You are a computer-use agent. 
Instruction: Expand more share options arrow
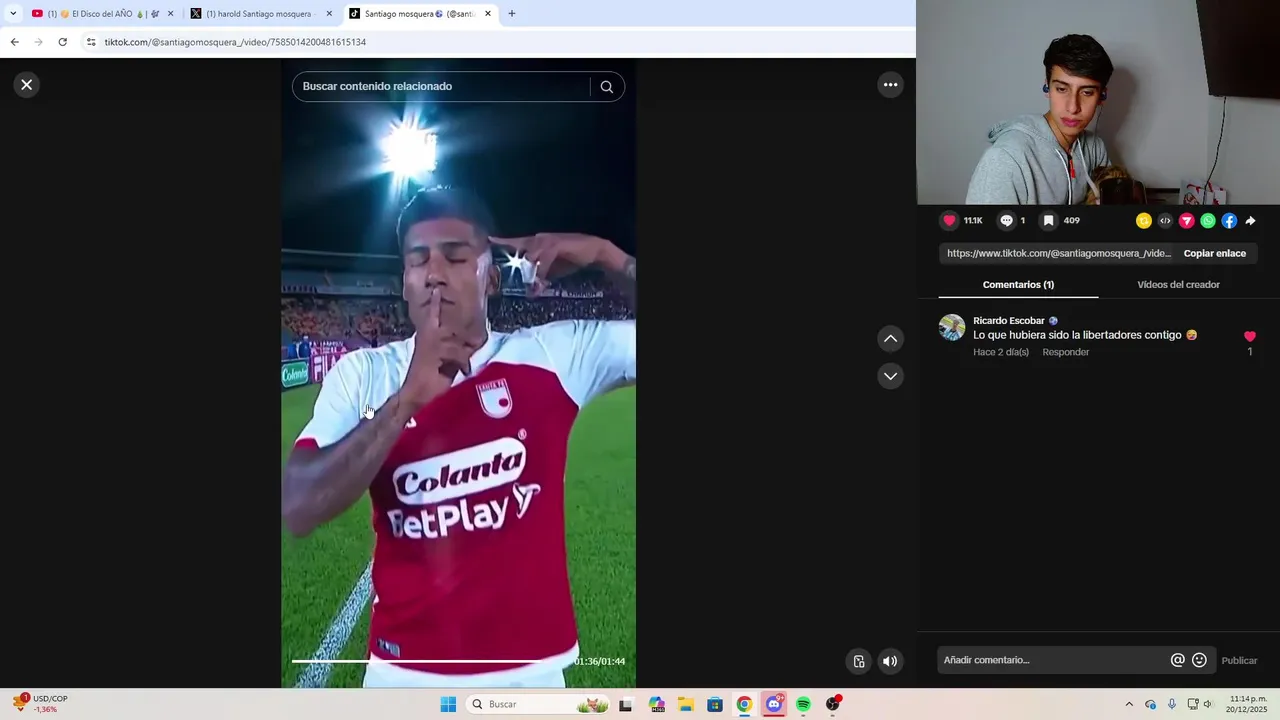coord(1250,221)
